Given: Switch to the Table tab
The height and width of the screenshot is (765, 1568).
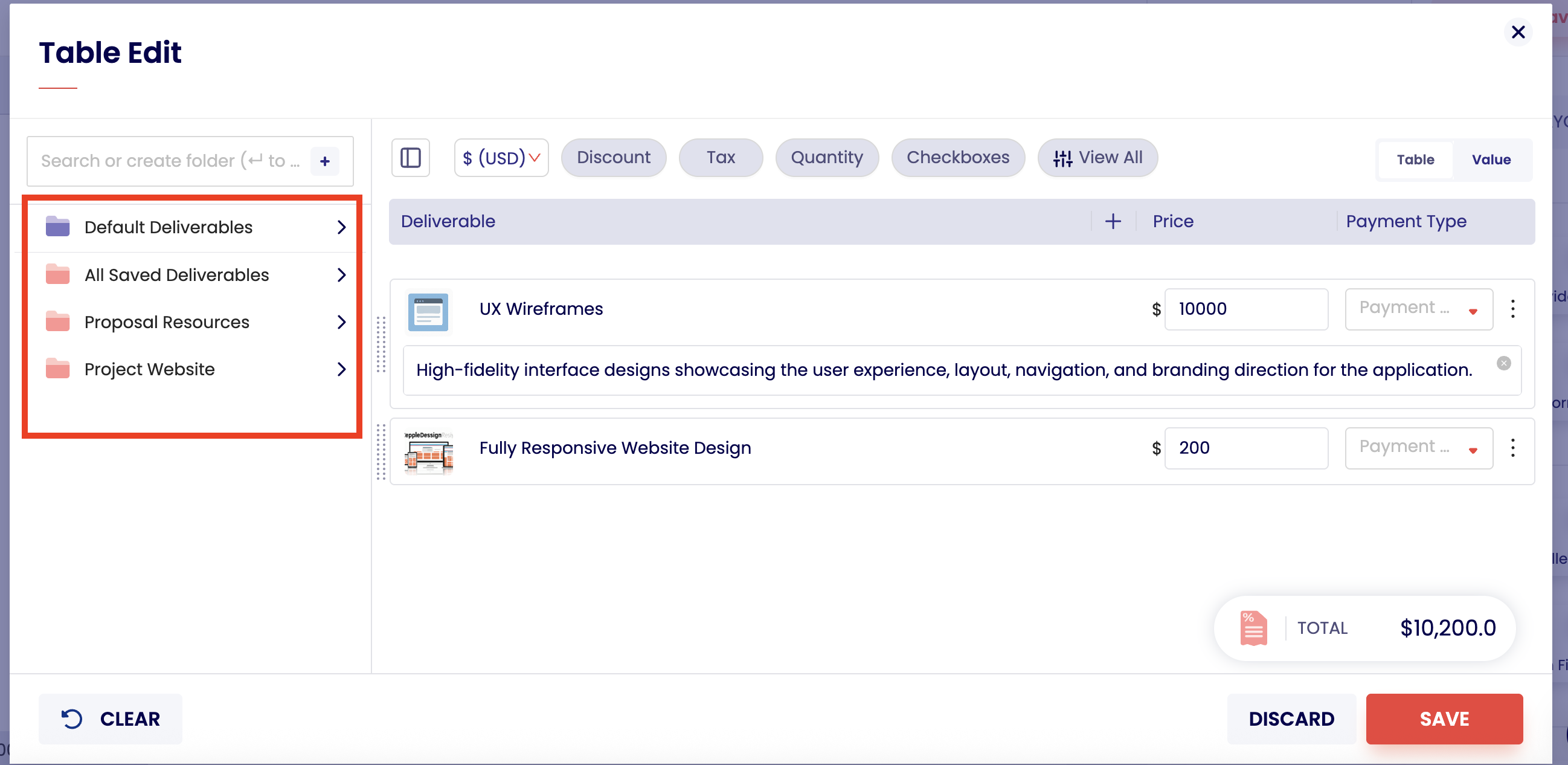Looking at the screenshot, I should point(1415,160).
